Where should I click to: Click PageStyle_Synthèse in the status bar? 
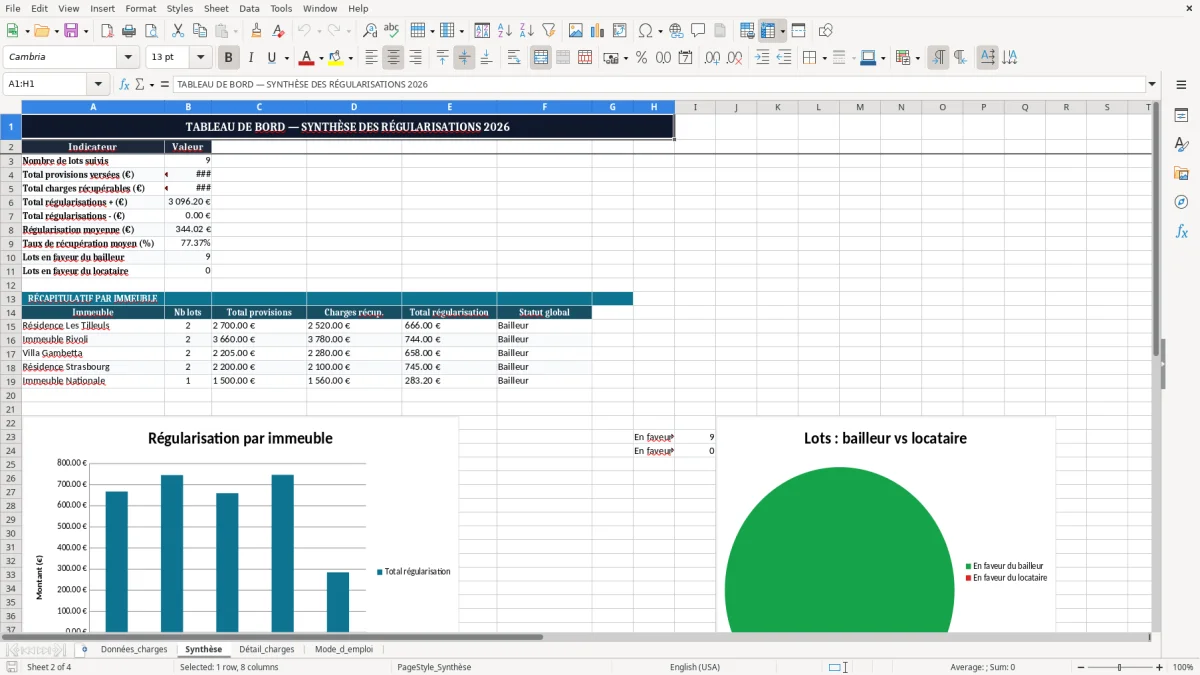tap(434, 667)
